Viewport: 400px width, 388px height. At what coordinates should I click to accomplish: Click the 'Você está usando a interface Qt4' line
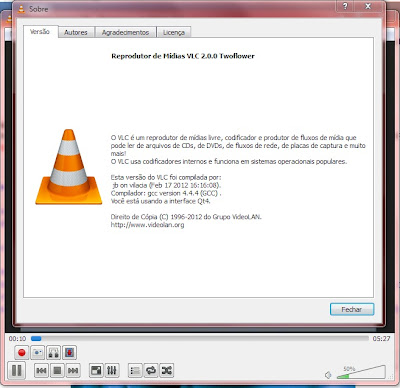coord(161,201)
